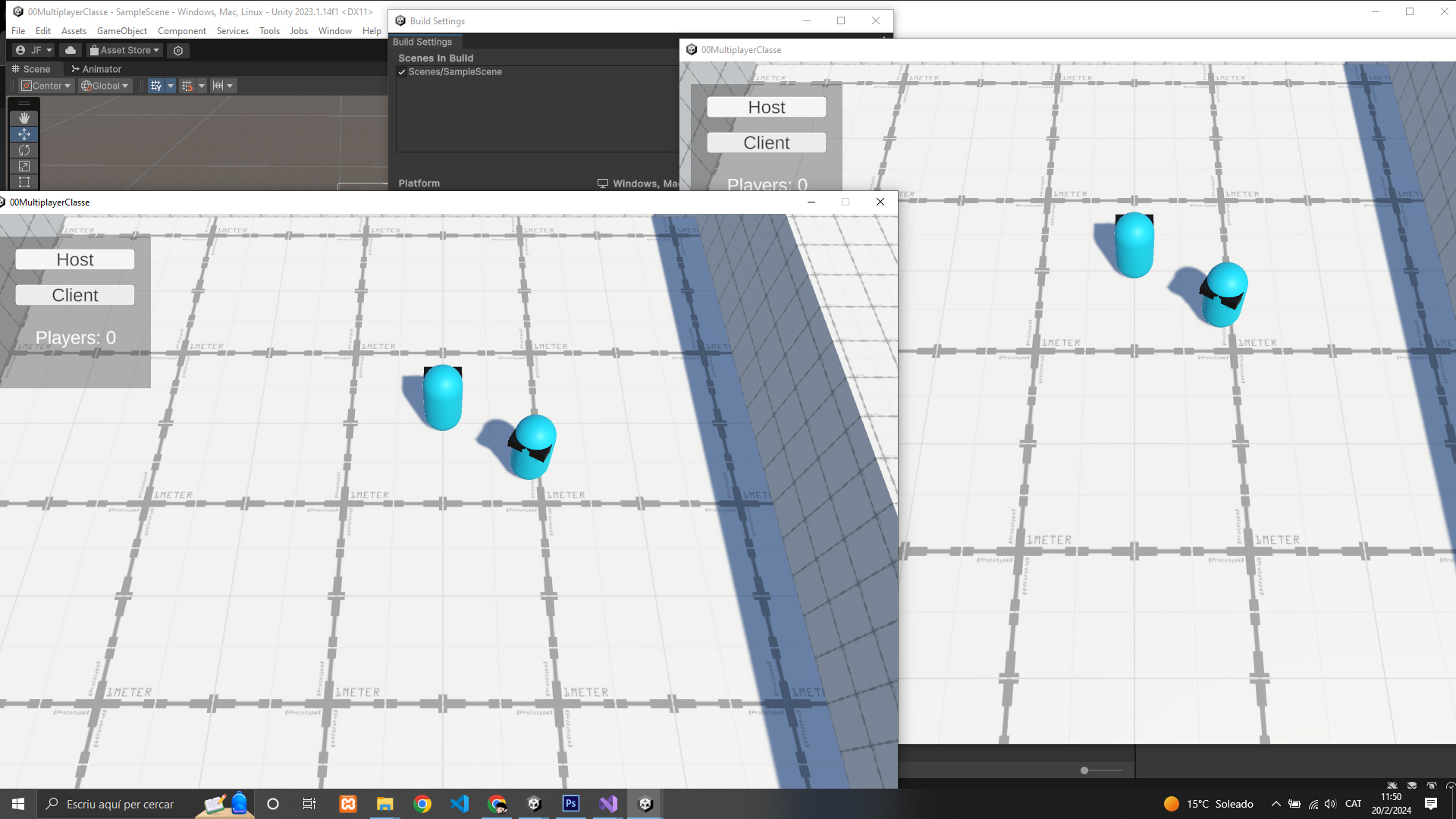Screen dimensions: 1456x819
Task: Select the Rotate tool
Action: [x=24, y=150]
